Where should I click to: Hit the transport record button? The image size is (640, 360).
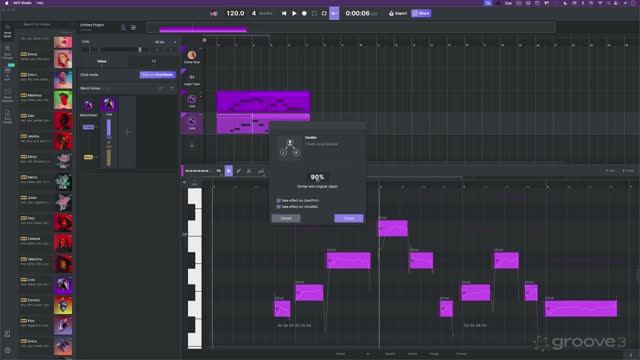pyautogui.click(x=304, y=13)
